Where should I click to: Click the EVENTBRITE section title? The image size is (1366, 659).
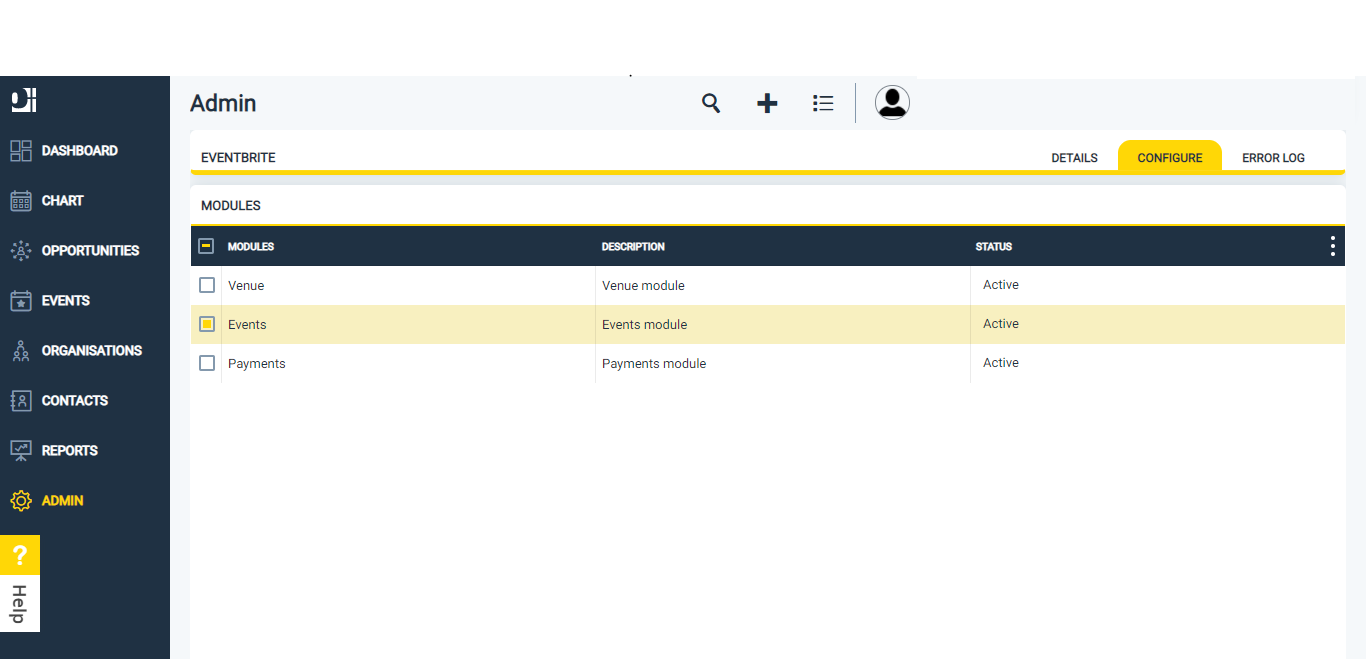point(238,158)
